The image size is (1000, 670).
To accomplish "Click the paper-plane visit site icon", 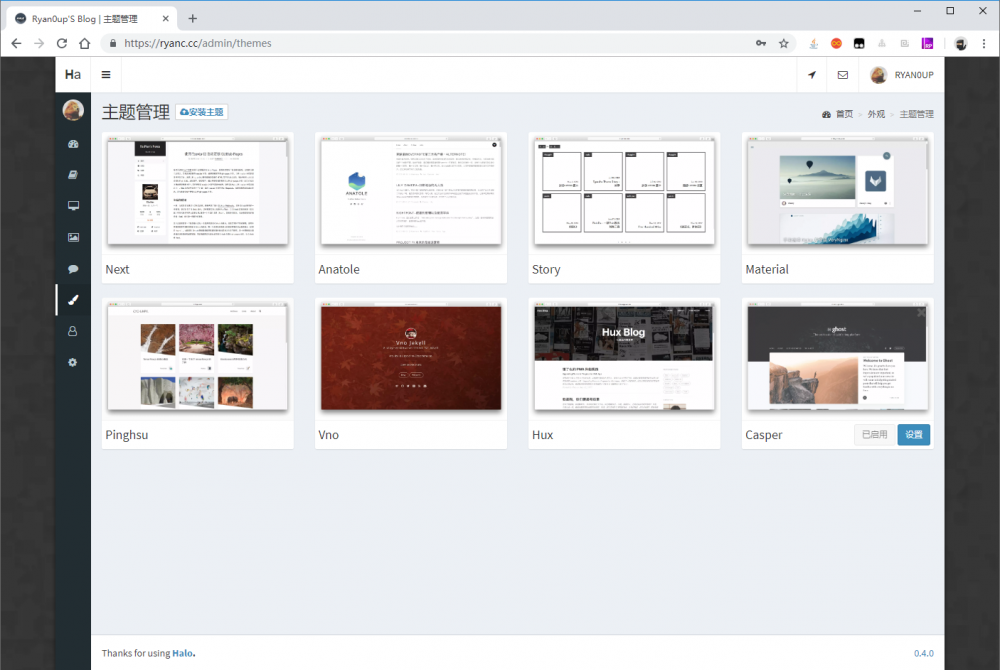I will click(x=812, y=75).
